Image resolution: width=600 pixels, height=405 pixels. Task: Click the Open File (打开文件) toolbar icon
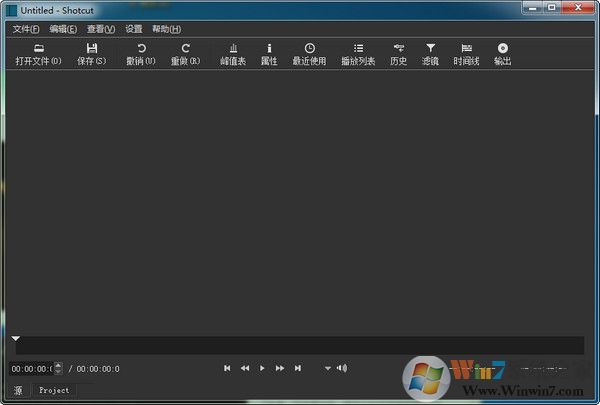click(x=38, y=49)
